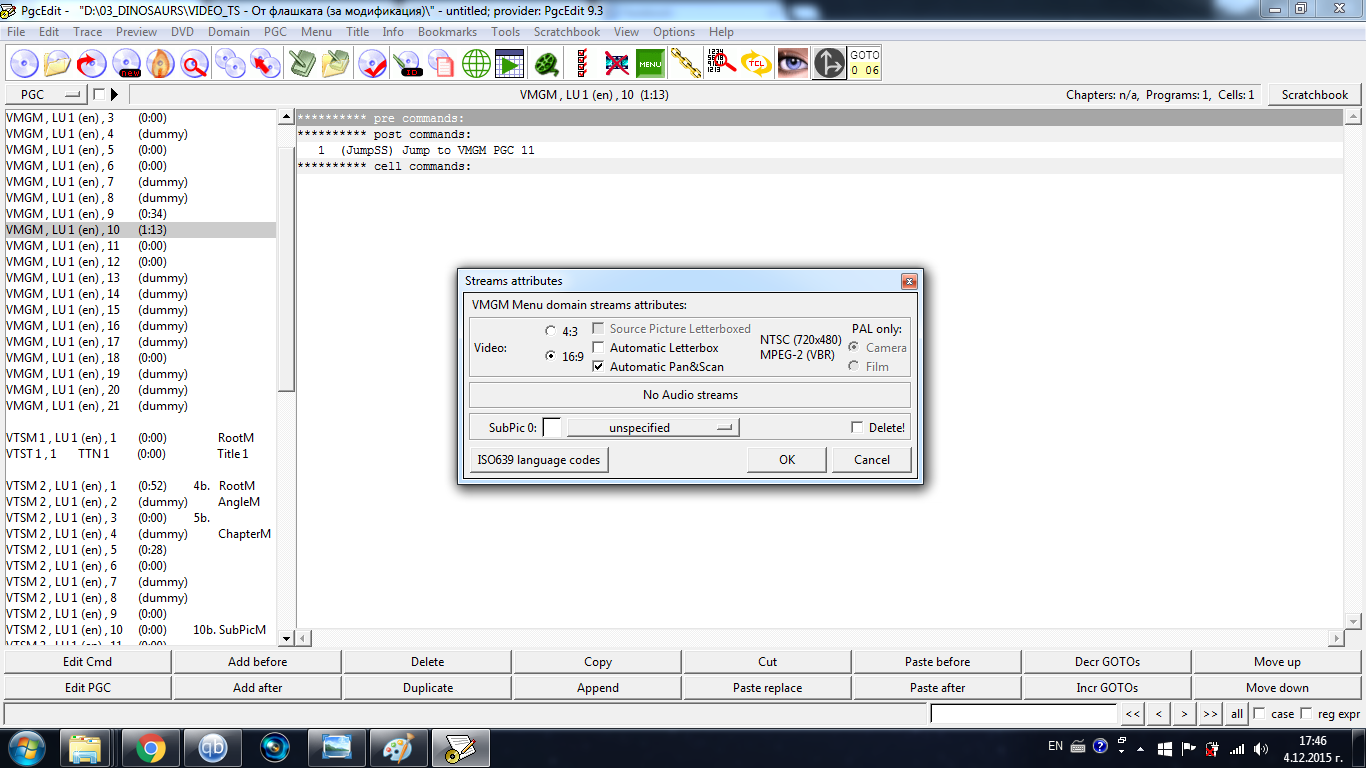Screen dimensions: 1366x768
Task: Click the green books stack toolbar icon
Action: pyautogui.click(x=303, y=64)
